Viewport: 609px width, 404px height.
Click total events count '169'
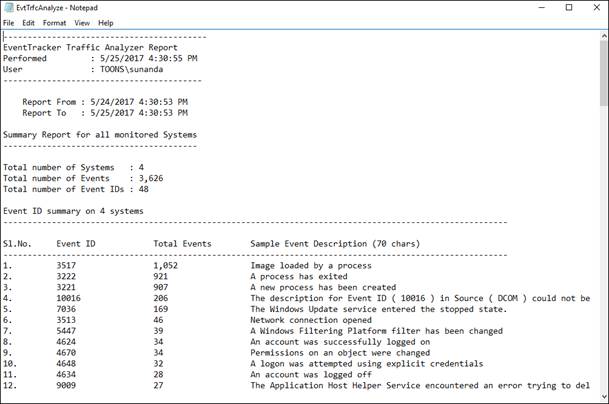coord(161,309)
